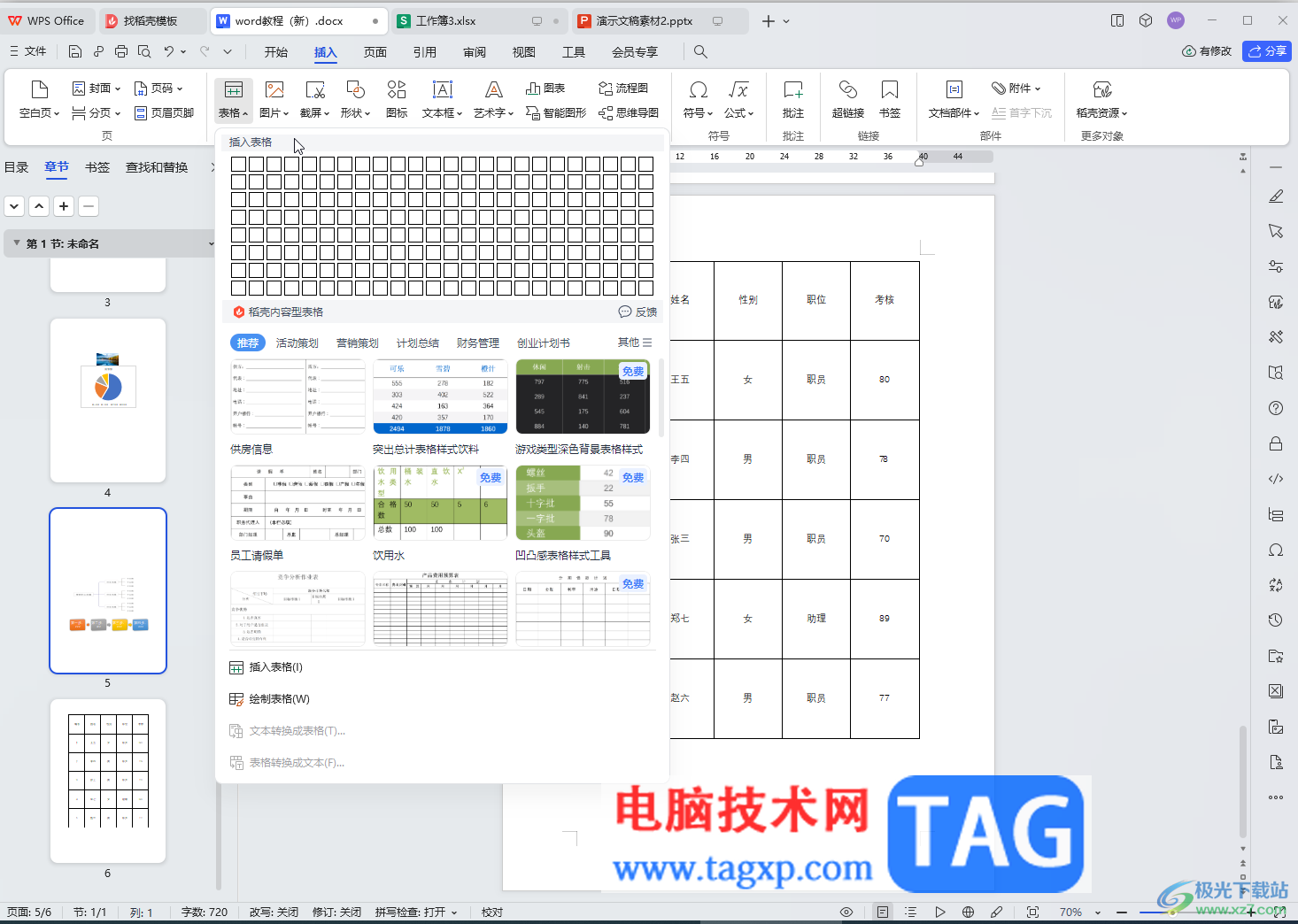
Task: Switch to the 引用 ribbon tab
Action: coord(425,52)
